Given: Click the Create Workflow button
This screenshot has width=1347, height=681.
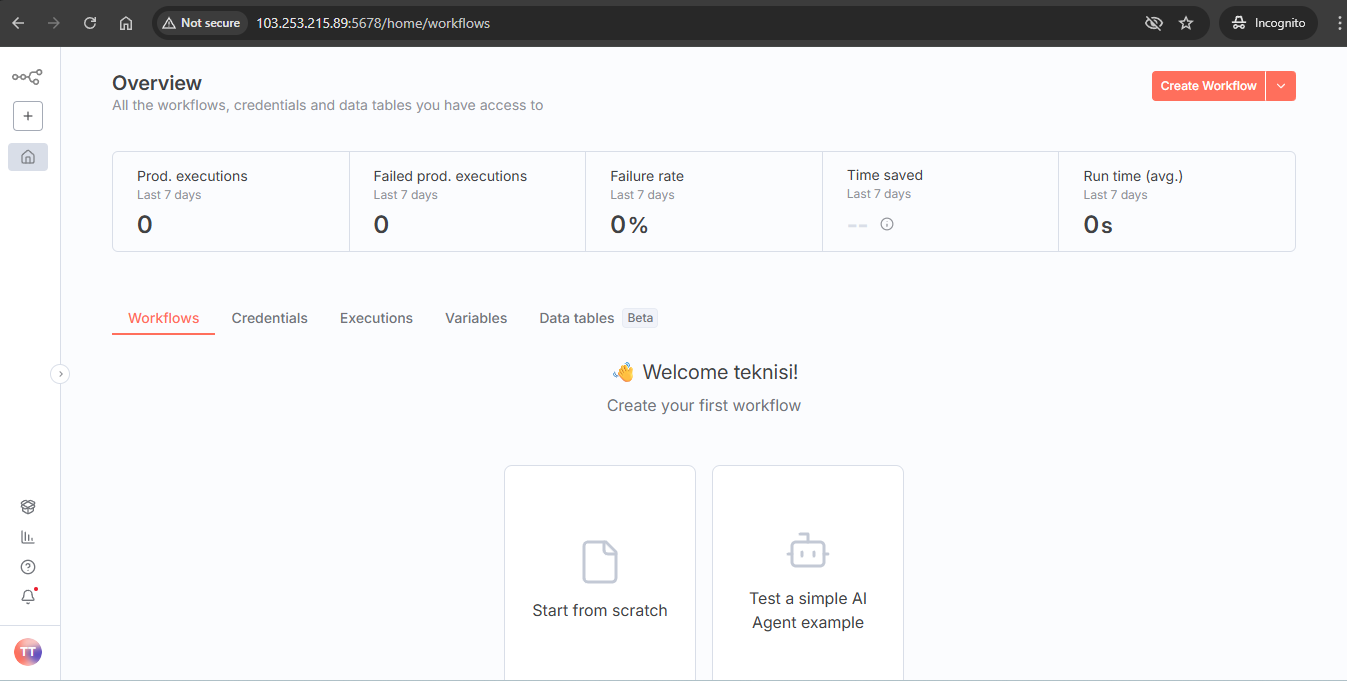Looking at the screenshot, I should click(1208, 86).
